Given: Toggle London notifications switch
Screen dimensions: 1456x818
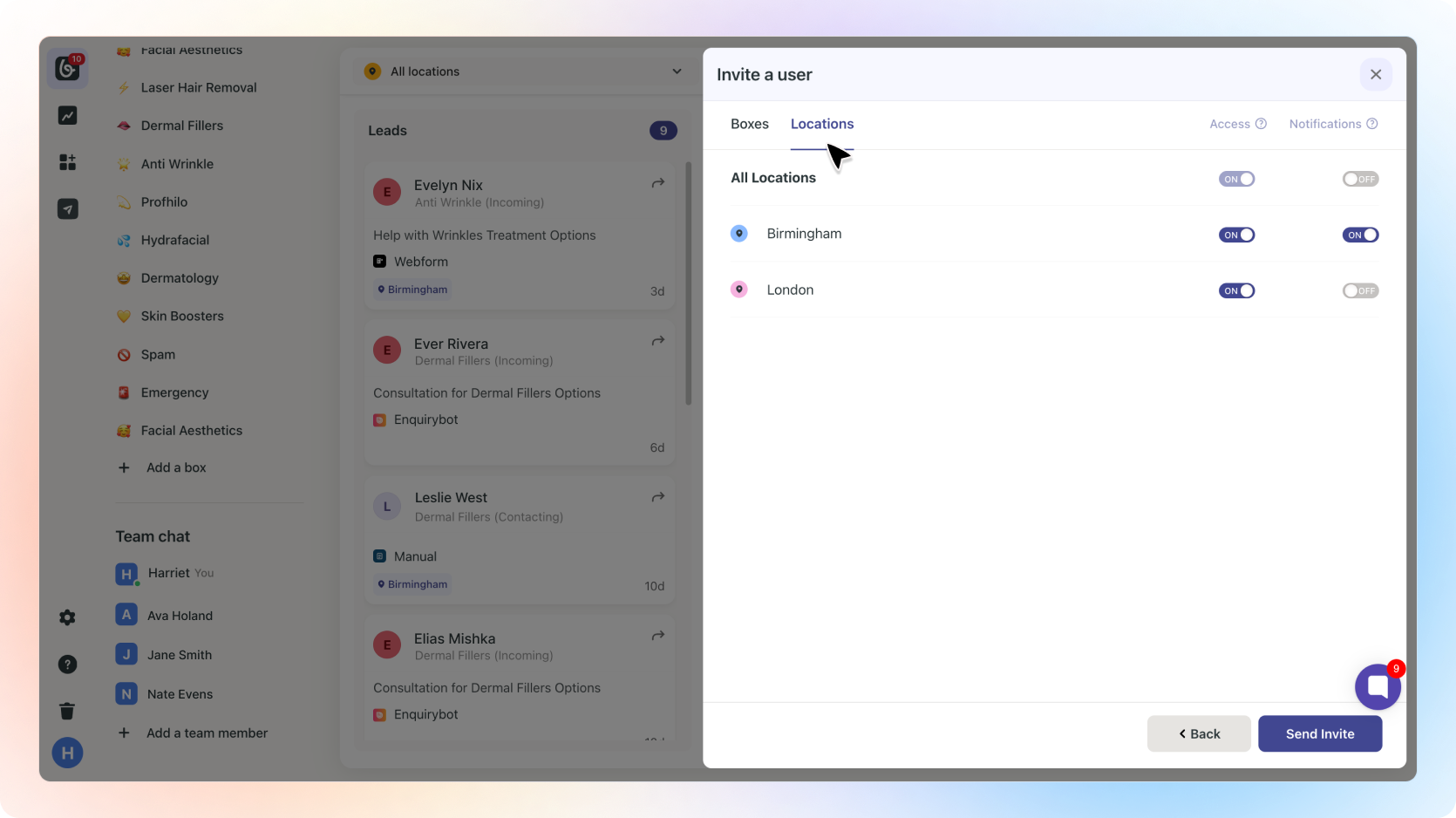Looking at the screenshot, I should [x=1360, y=290].
